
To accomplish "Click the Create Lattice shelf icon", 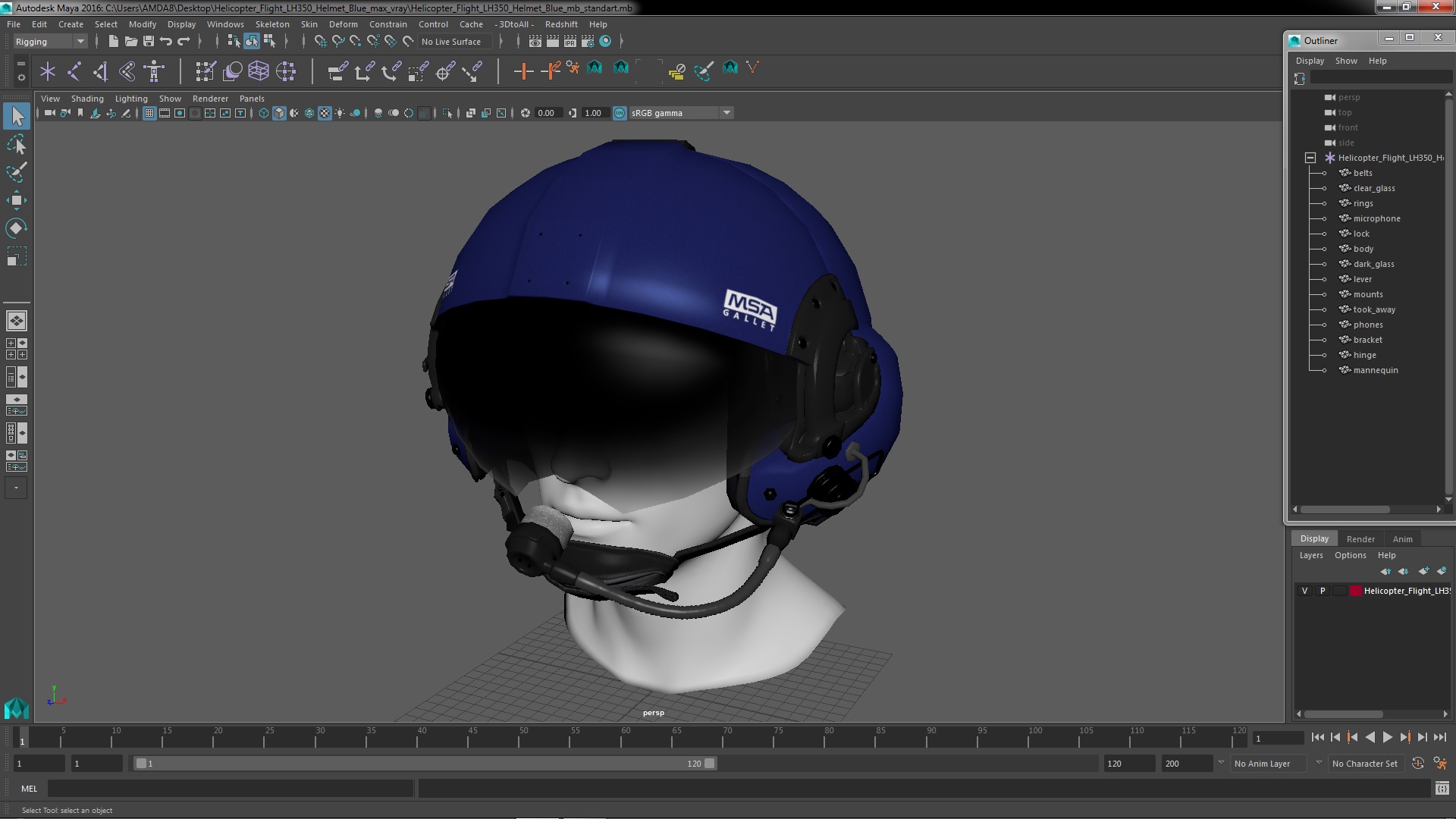I will (x=259, y=72).
